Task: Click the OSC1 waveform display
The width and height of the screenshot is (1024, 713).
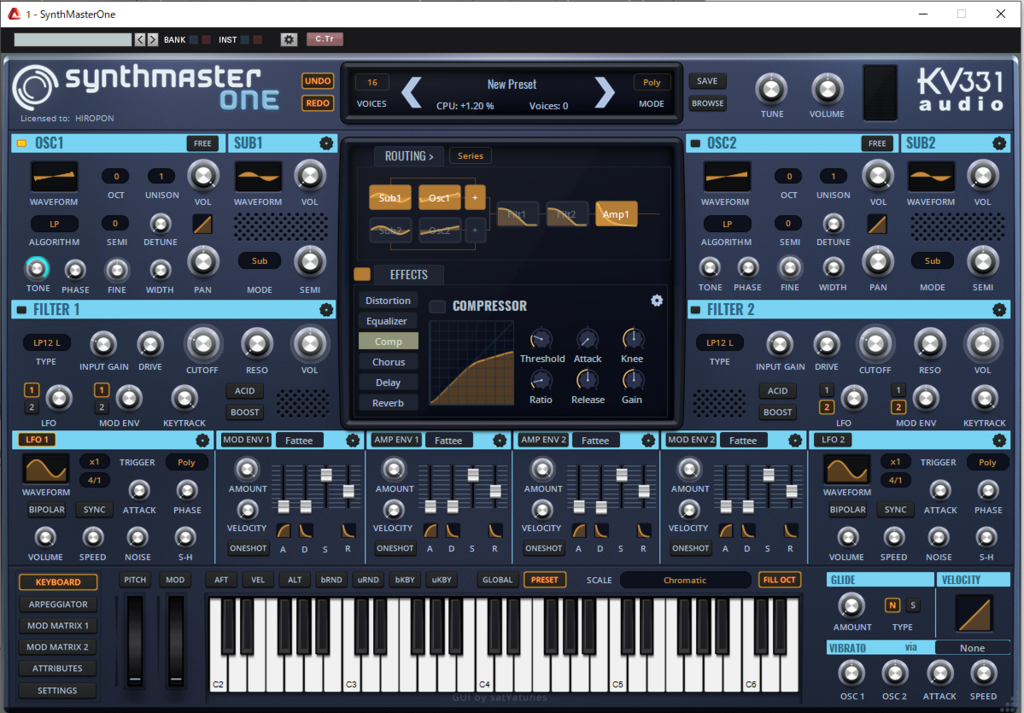Action: tap(54, 177)
